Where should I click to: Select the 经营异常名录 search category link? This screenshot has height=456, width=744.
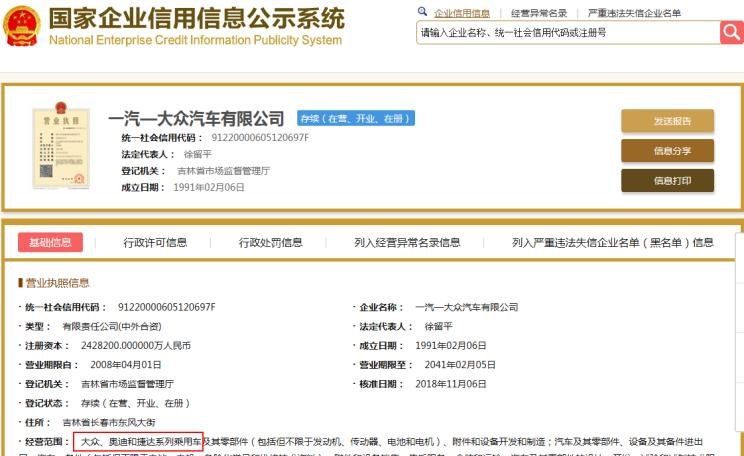pos(539,13)
